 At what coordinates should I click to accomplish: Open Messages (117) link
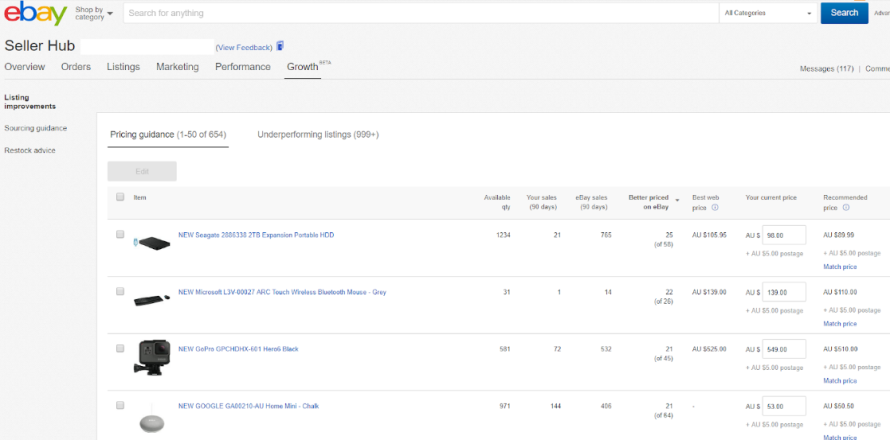(826, 69)
